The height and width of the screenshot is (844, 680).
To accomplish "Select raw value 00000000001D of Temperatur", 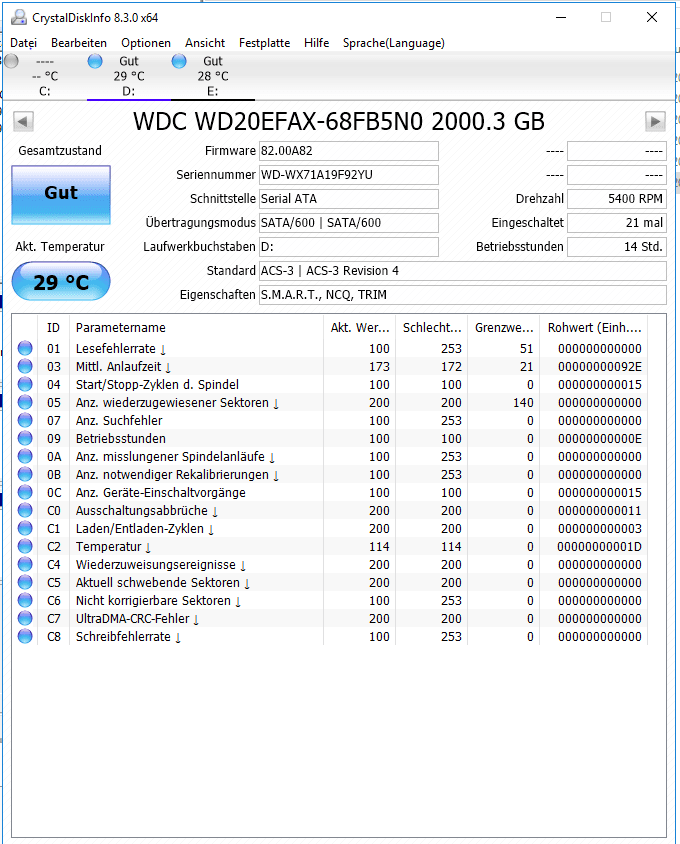I will (x=600, y=547).
